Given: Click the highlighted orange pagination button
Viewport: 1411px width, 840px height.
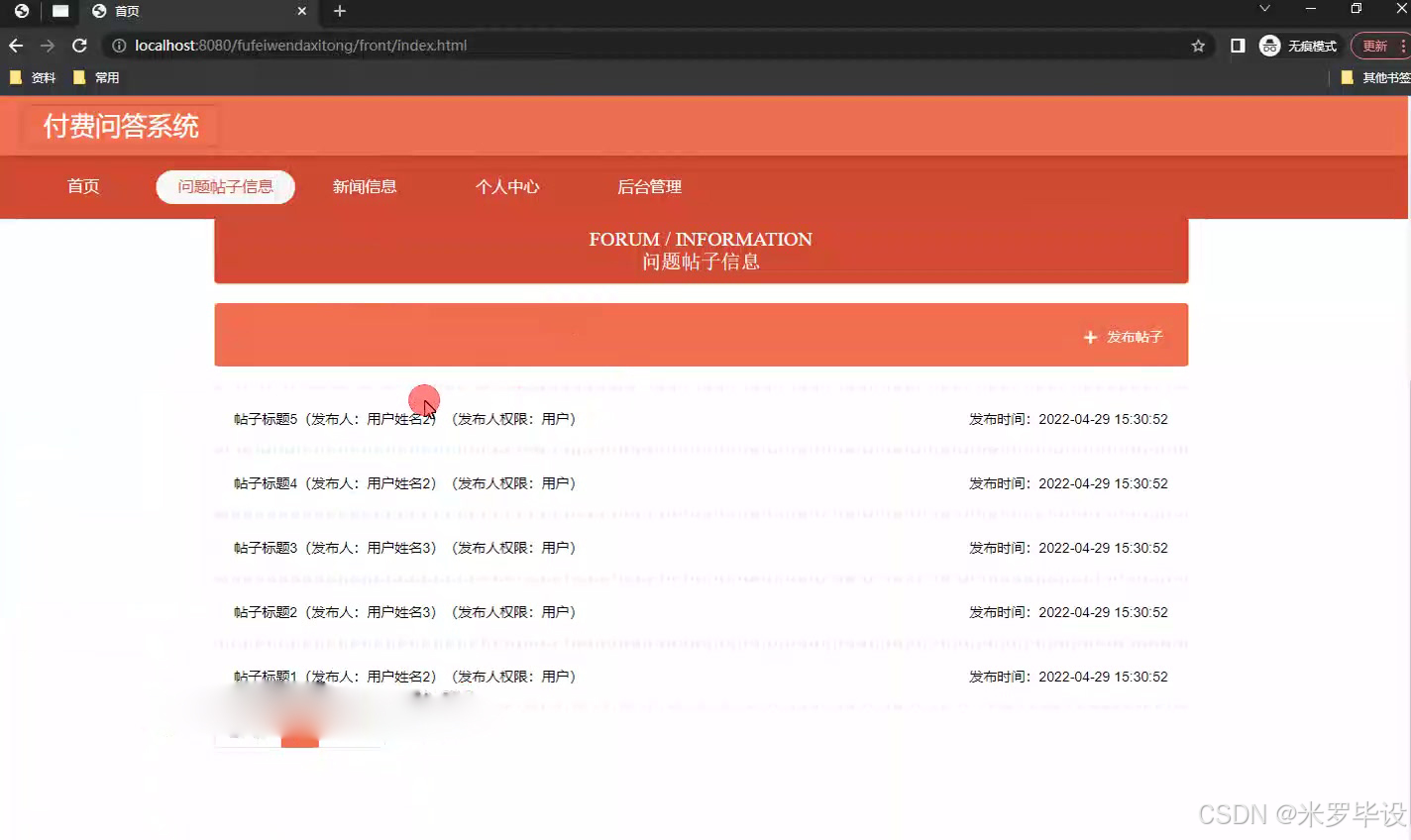Looking at the screenshot, I should point(300,738).
